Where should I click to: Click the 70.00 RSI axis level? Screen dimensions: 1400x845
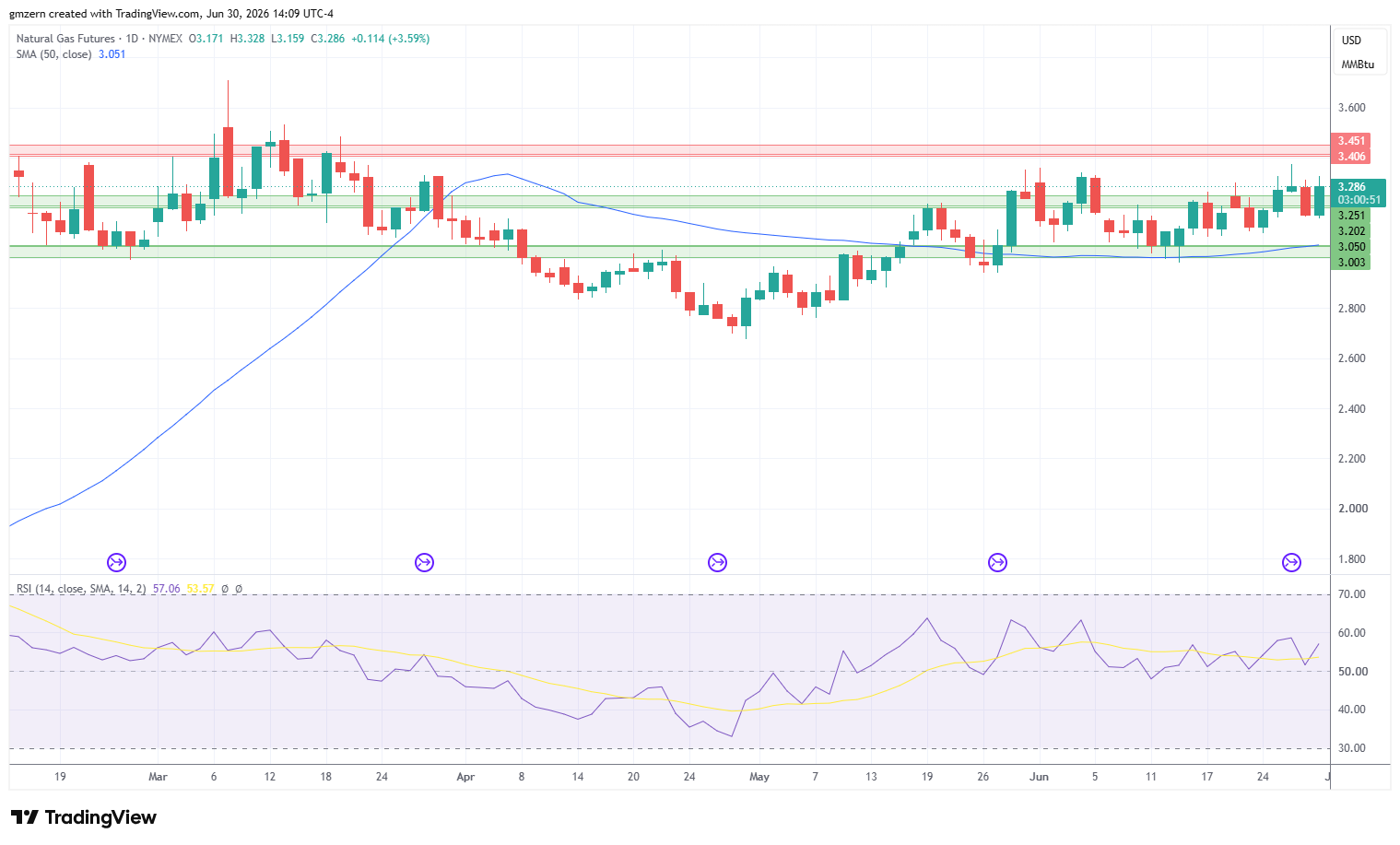click(x=1352, y=594)
